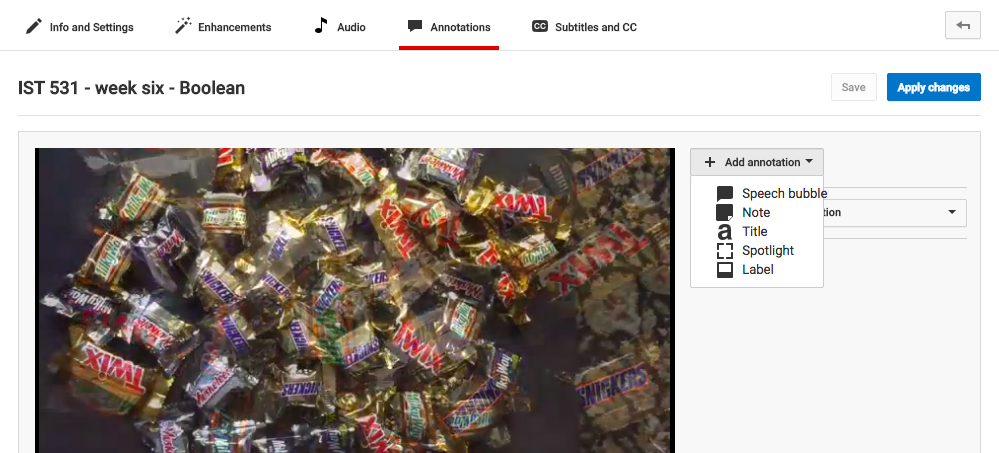
Task: Click the dashed Spotlight icon
Action: (724, 251)
